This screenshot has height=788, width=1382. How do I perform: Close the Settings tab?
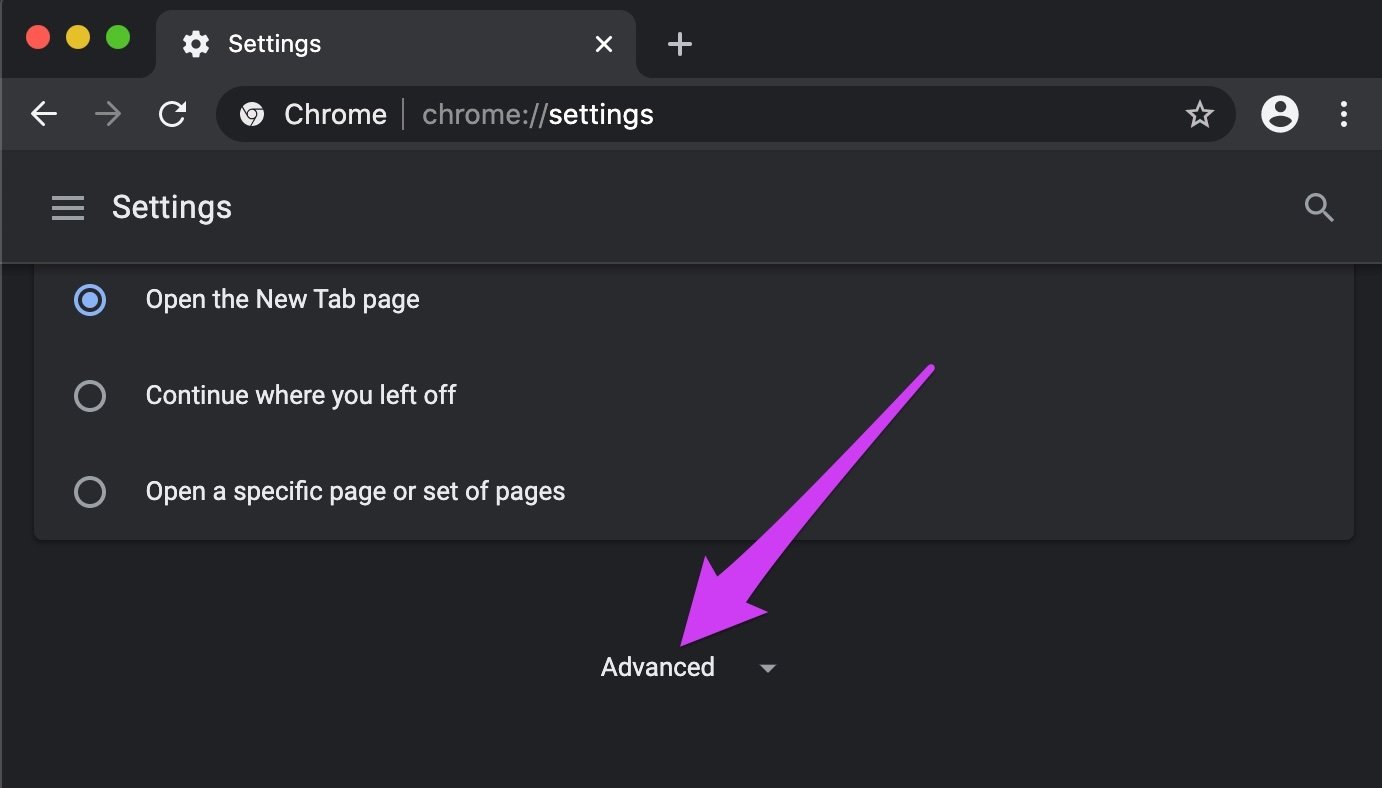(603, 44)
